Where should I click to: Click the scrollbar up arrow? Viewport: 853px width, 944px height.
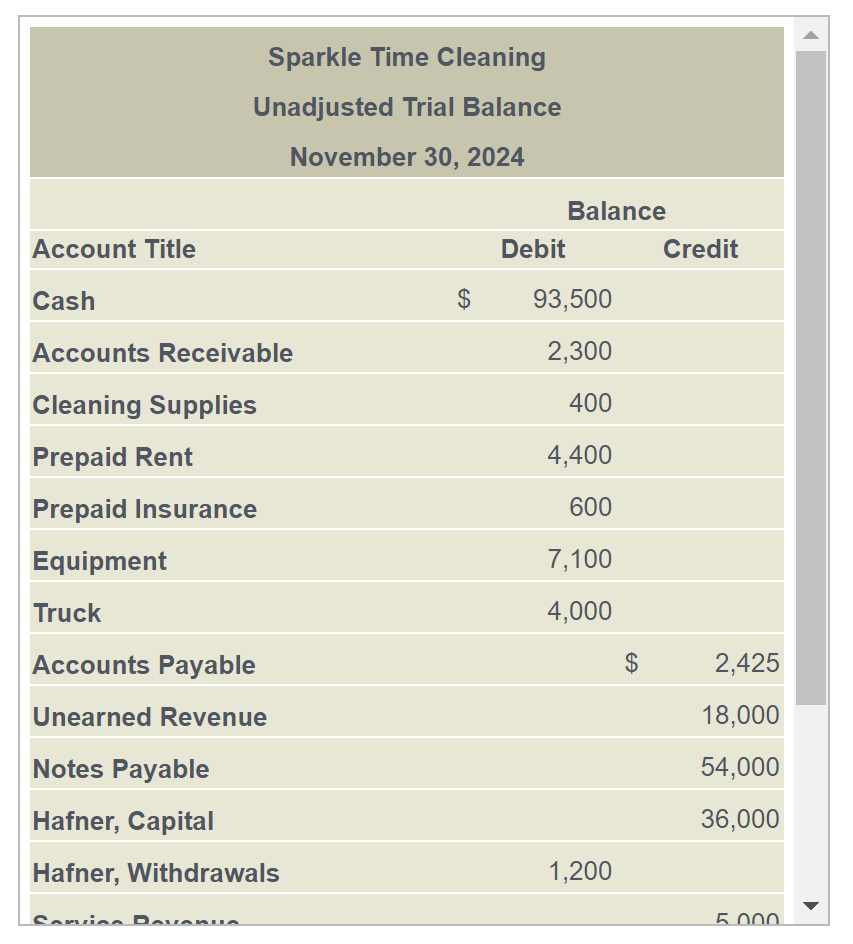[x=808, y=34]
